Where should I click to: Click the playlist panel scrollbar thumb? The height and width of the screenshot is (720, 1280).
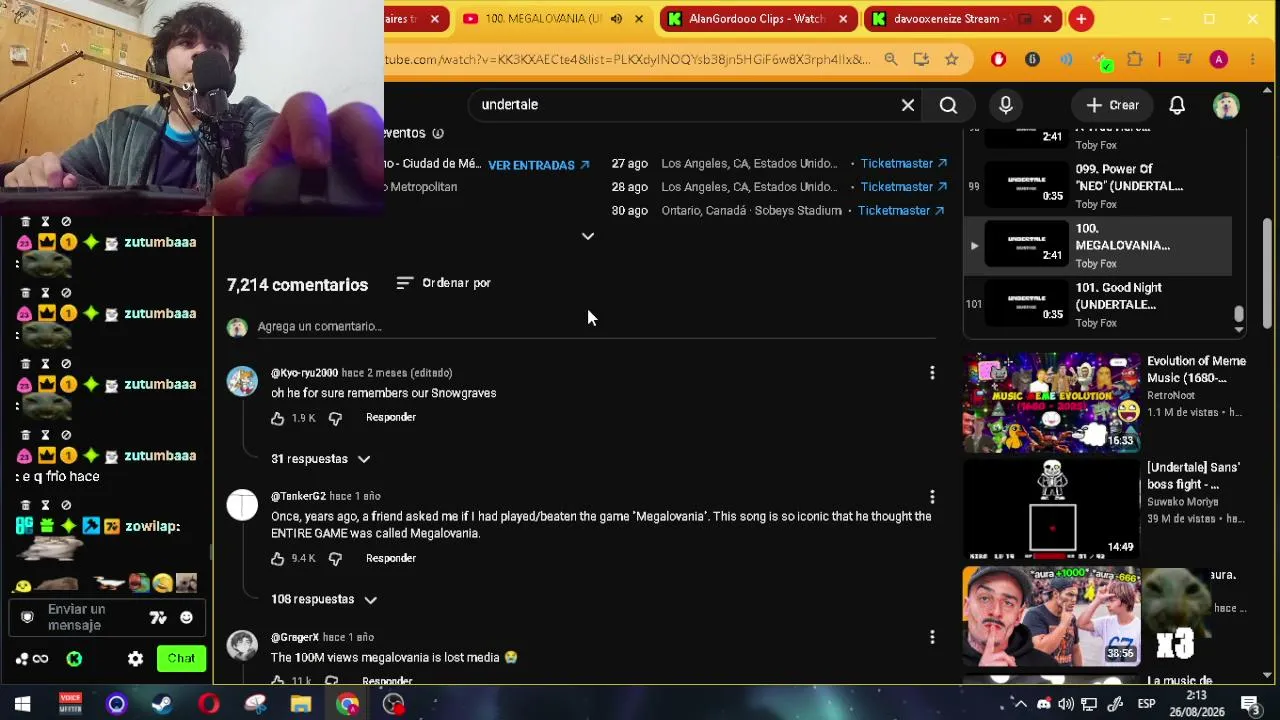pos(1239,316)
